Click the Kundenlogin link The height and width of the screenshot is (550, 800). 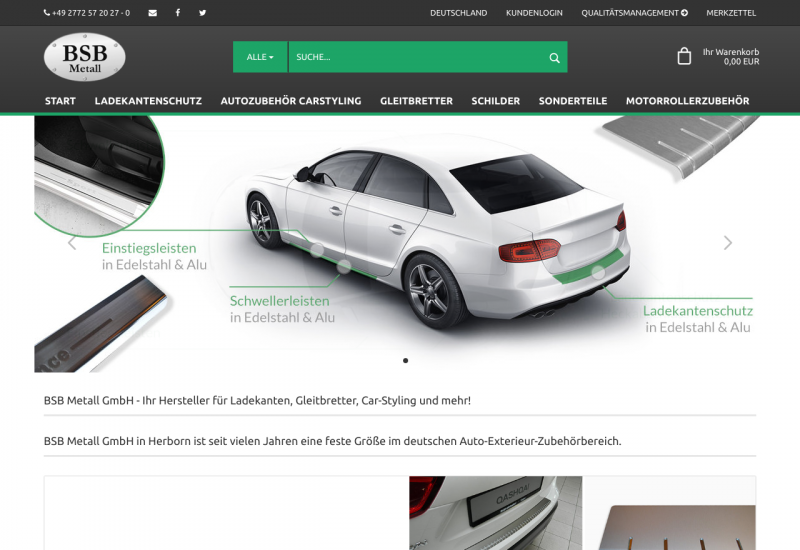point(534,13)
